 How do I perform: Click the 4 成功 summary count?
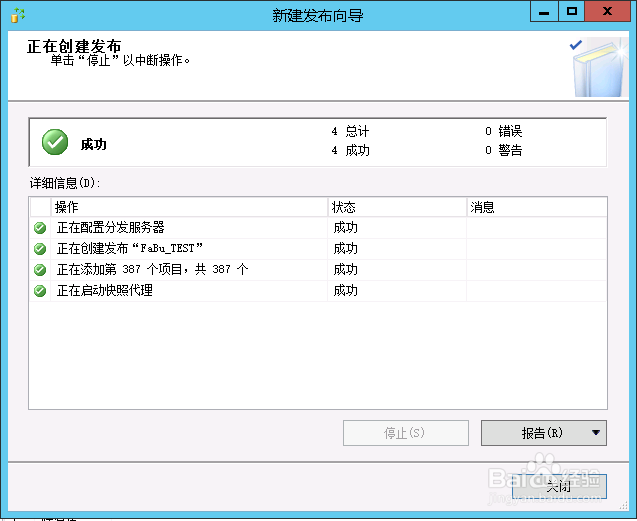(x=350, y=150)
